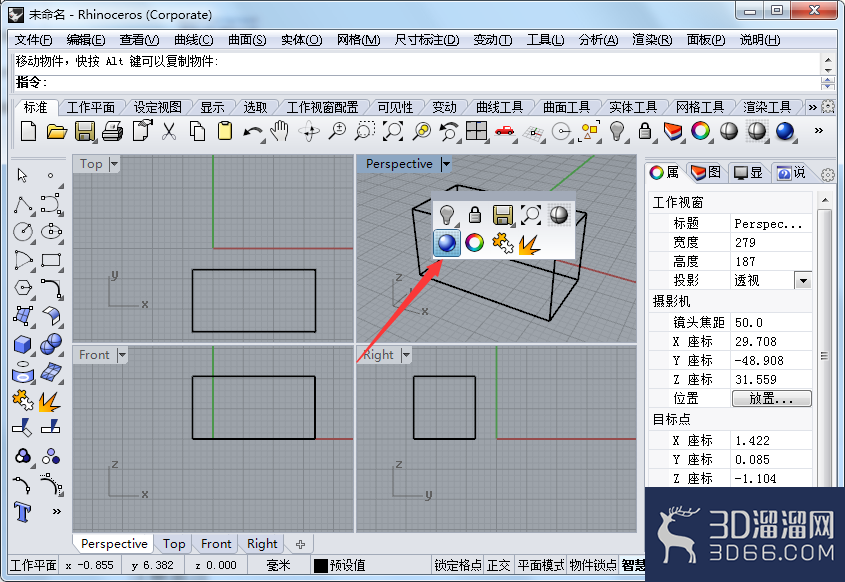845x582 pixels.
Task: Open the panel options gear icon
Action: click(x=828, y=175)
